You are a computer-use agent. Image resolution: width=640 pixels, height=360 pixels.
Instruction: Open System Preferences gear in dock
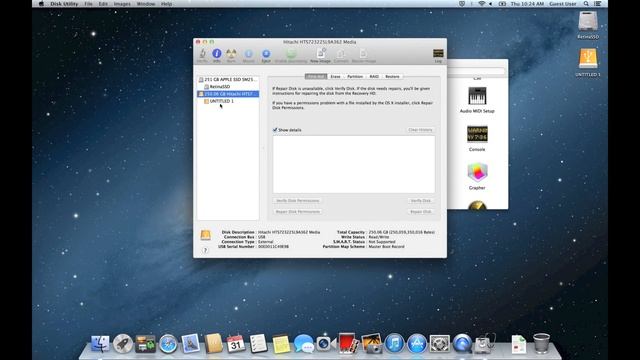pyautogui.click(x=440, y=344)
